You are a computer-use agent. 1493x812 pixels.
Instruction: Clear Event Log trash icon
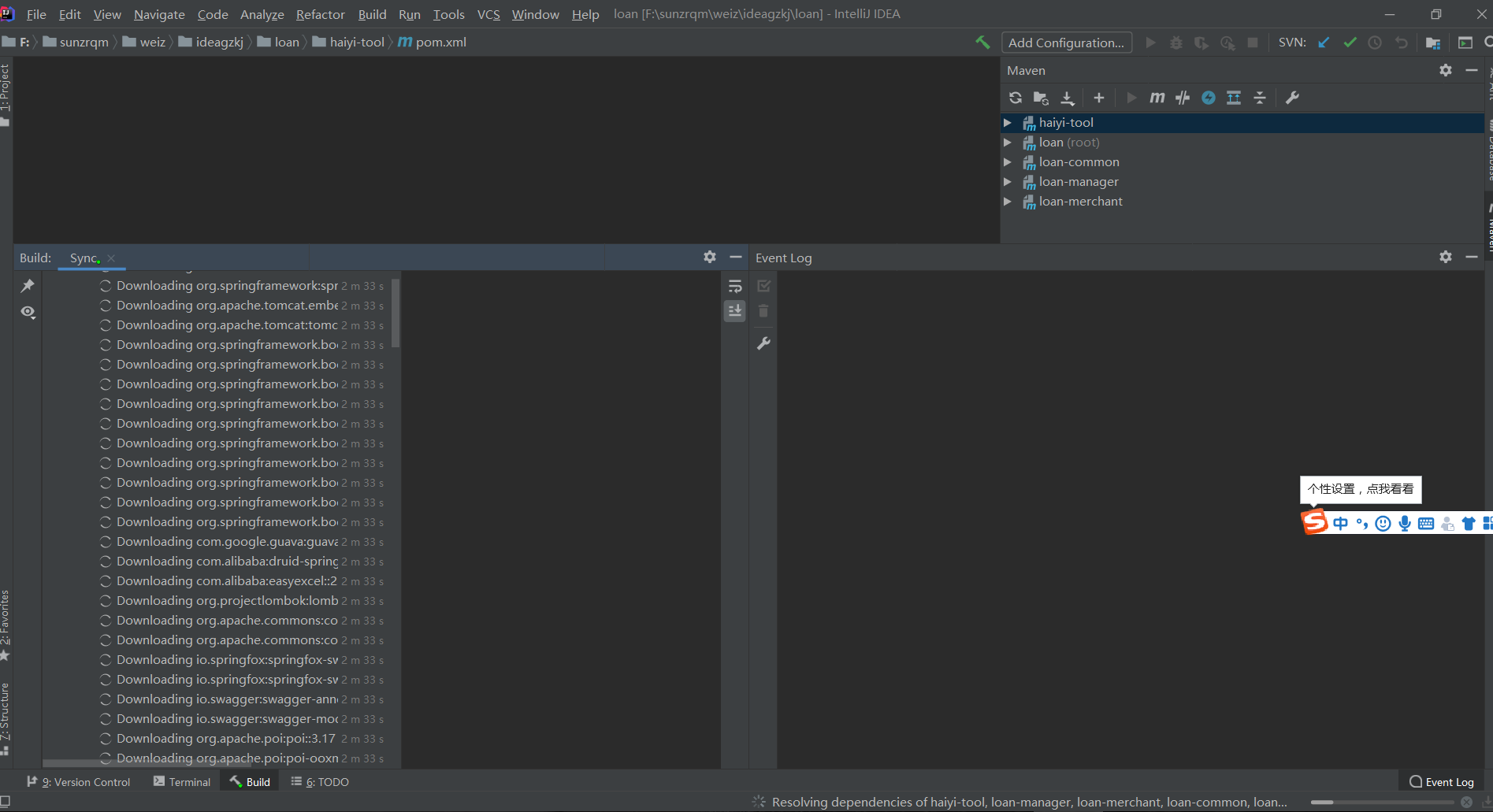(x=763, y=311)
